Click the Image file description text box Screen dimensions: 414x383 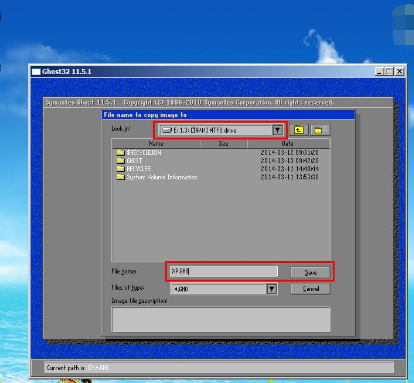pos(221,319)
